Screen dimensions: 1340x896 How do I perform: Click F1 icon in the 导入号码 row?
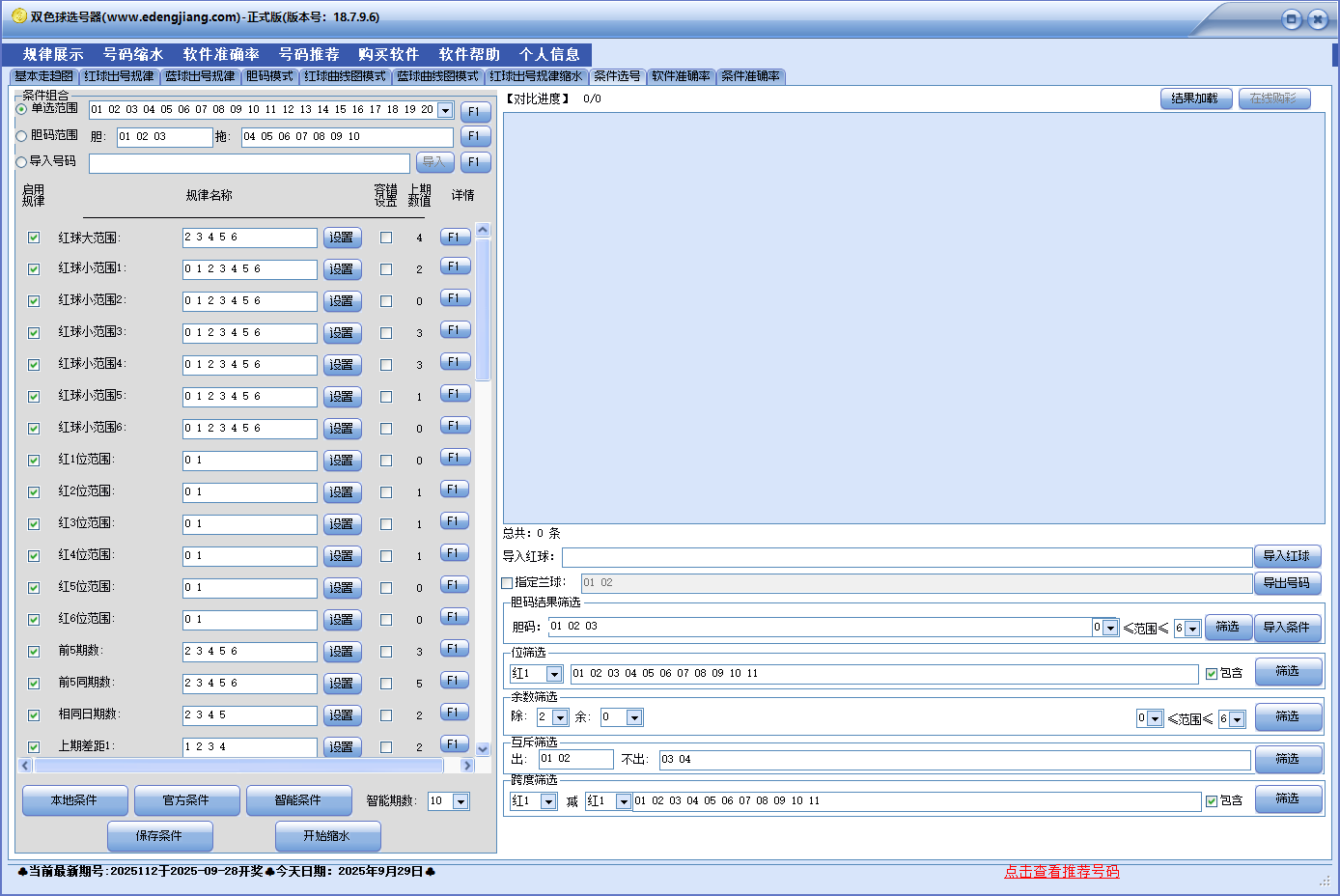[475, 162]
